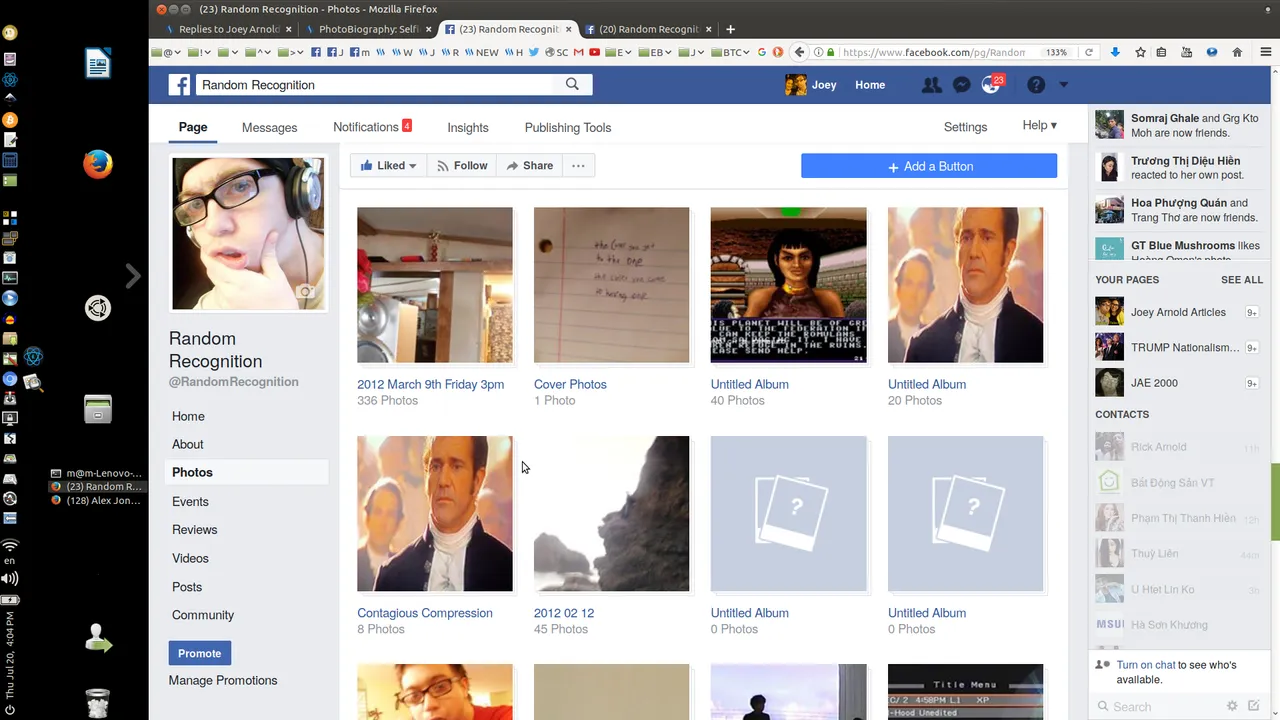Open the About sidebar item
Viewport: 1280px width, 720px height.
[187, 444]
